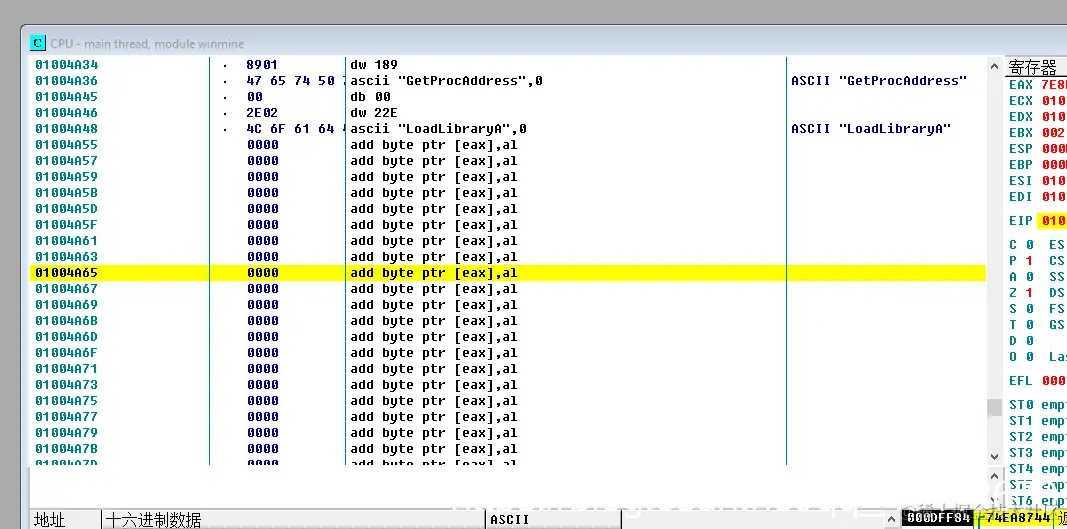This screenshot has height=529, width=1067.
Task: Click the CPU window icon in title bar
Action: [38, 43]
